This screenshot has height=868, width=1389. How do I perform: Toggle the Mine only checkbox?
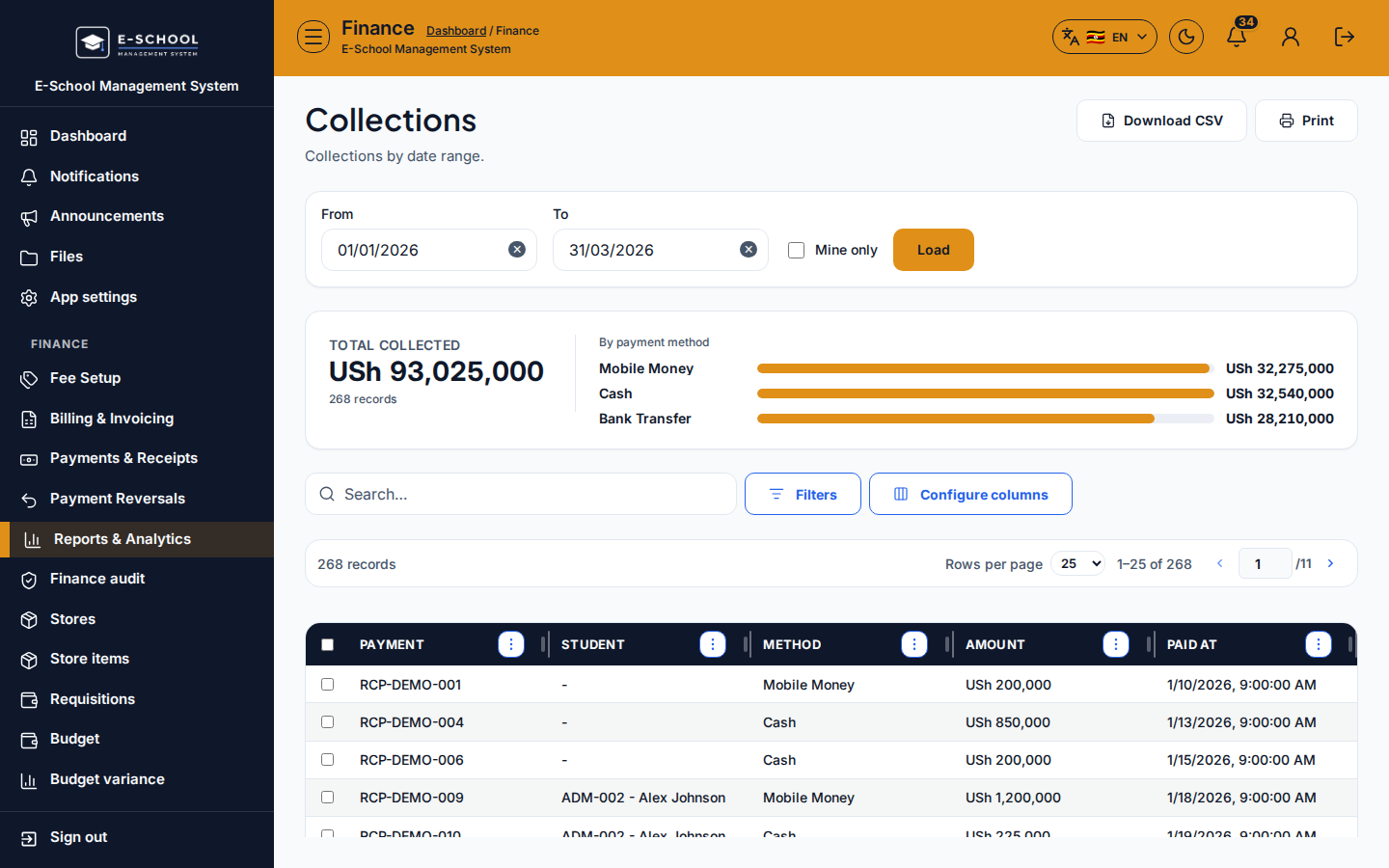click(x=796, y=250)
